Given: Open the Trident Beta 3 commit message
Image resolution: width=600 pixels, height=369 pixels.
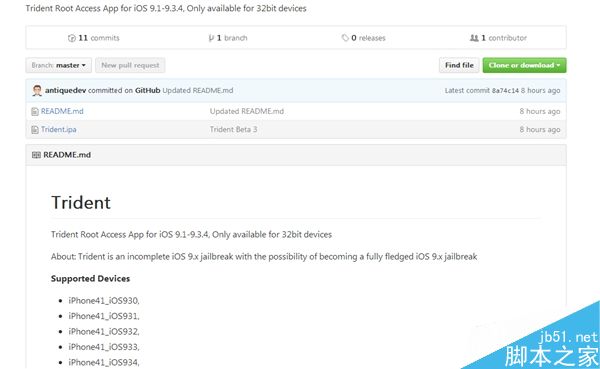Looking at the screenshot, I should pyautogui.click(x=233, y=129).
